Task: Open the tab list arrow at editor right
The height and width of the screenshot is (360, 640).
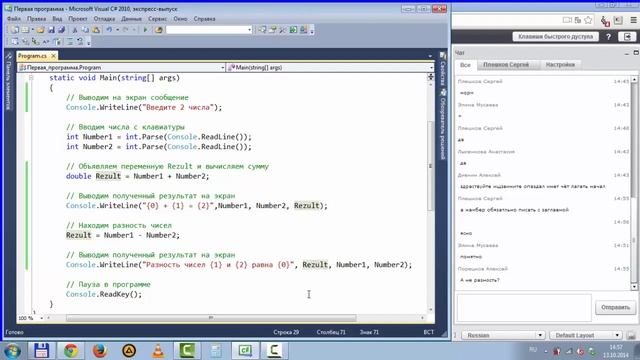Action: pos(430,56)
